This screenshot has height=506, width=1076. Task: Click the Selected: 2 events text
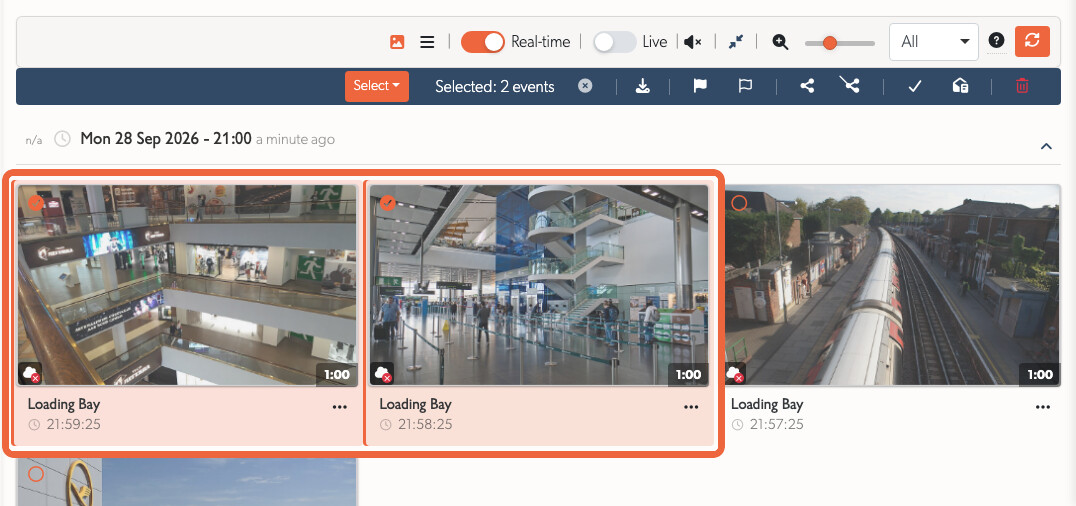point(495,87)
